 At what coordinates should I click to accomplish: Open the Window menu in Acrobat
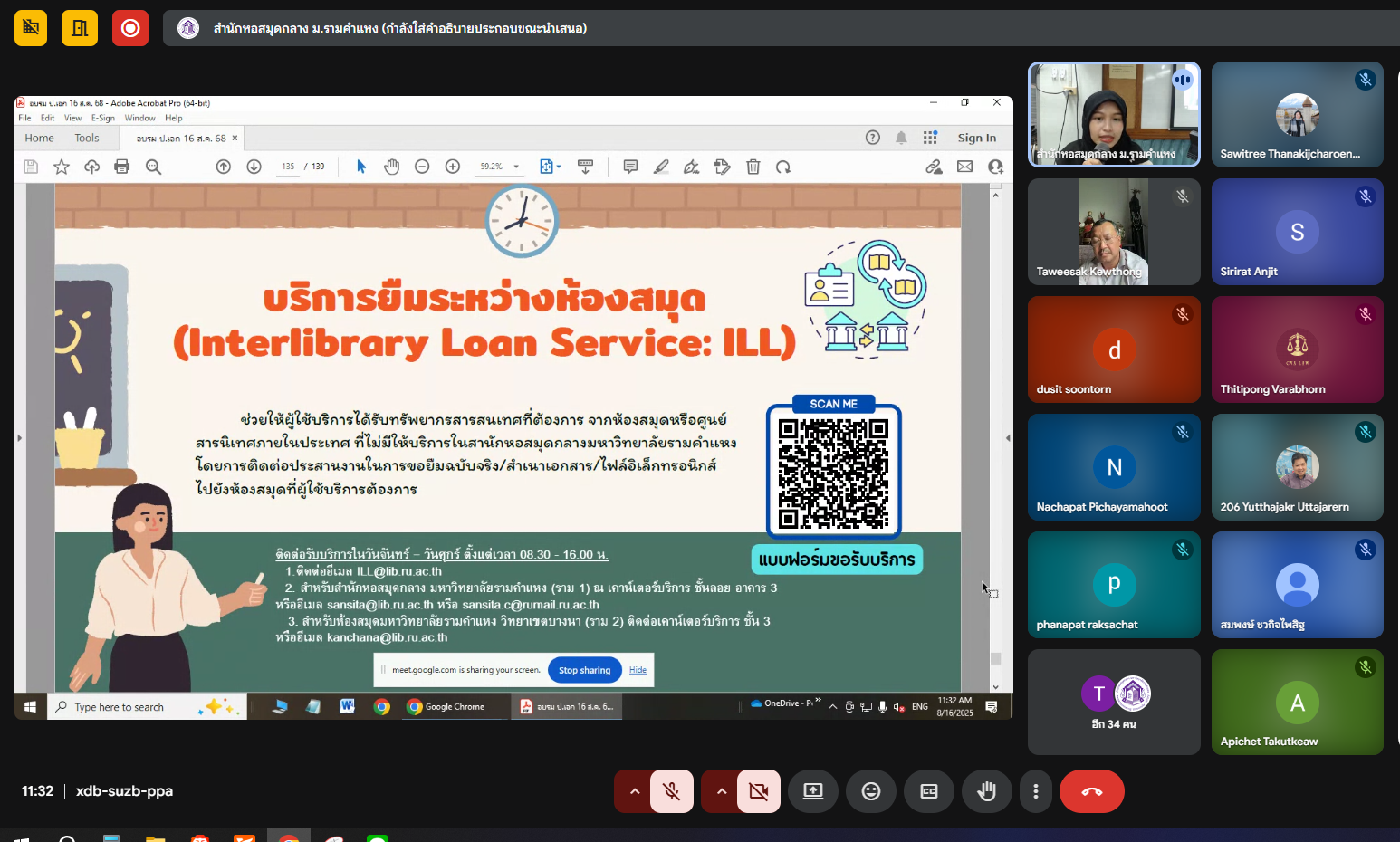(139, 118)
